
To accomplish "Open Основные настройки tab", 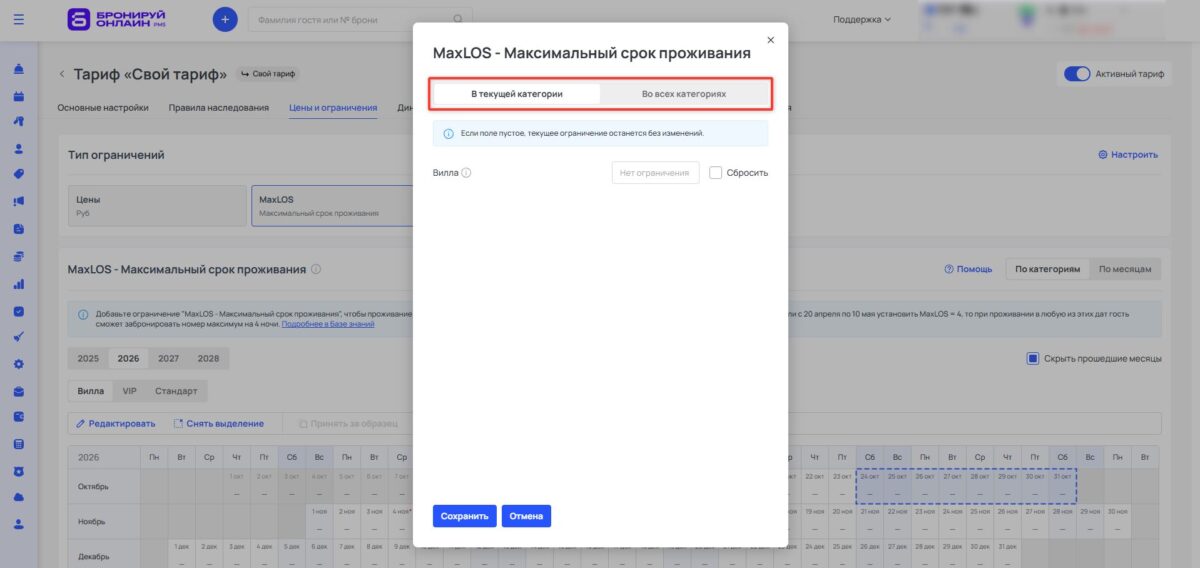I will [103, 107].
